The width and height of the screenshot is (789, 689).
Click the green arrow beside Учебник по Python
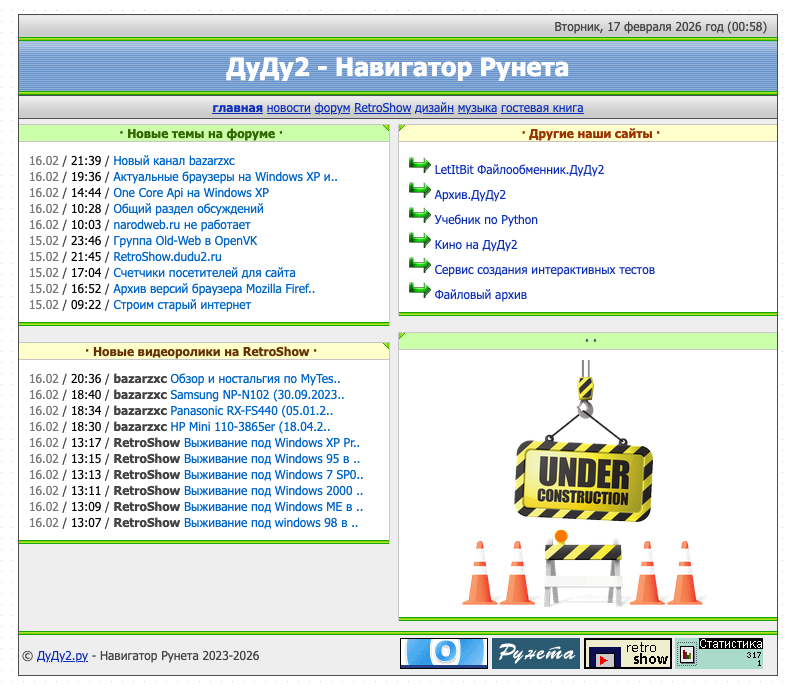tap(419, 215)
